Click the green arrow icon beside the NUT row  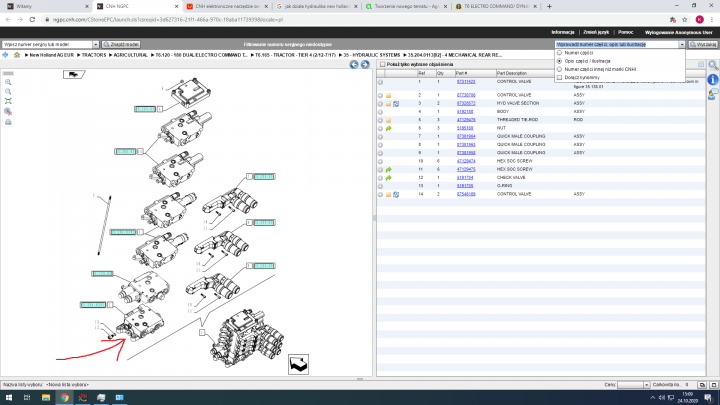(389, 128)
